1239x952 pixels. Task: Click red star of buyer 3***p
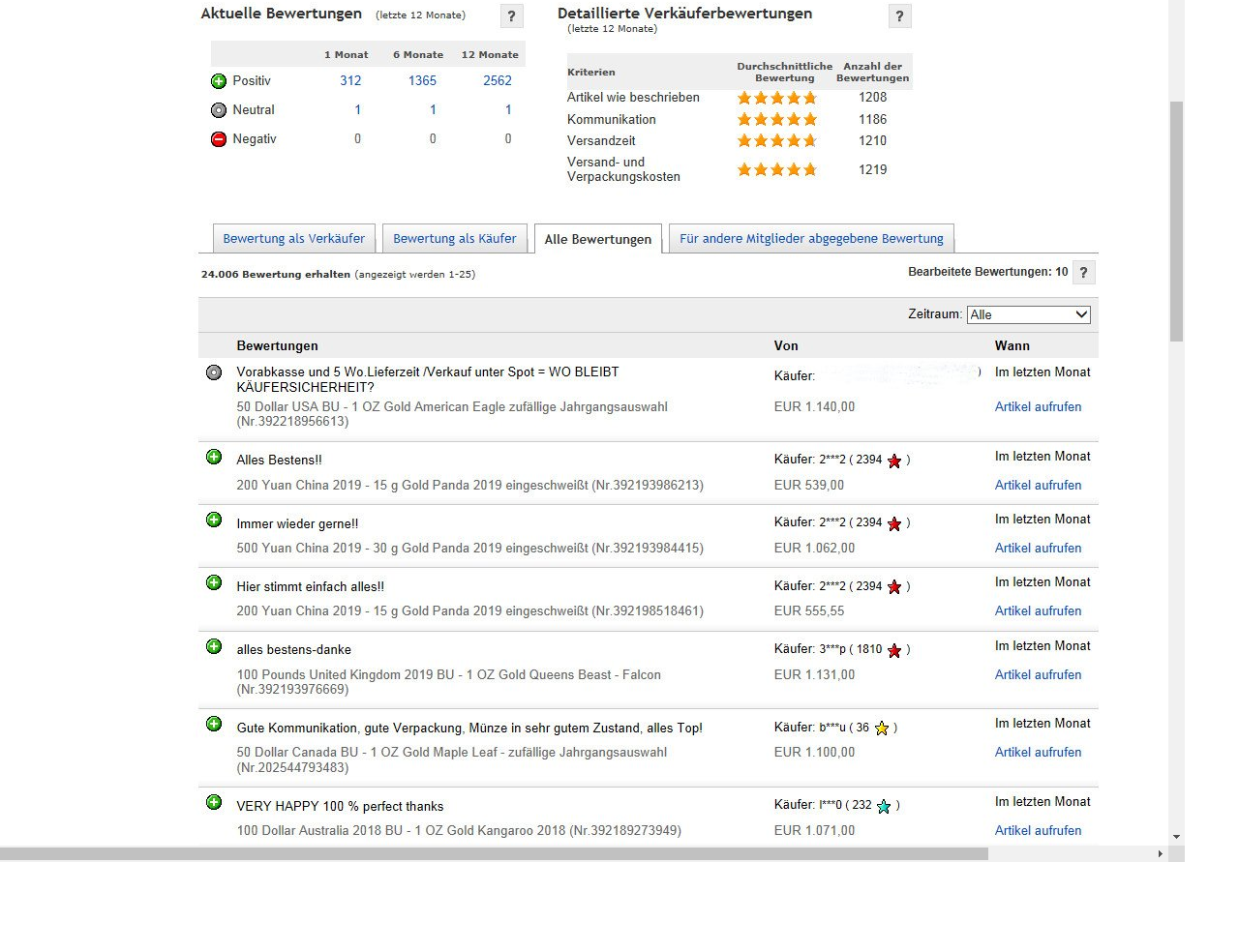[x=894, y=651]
